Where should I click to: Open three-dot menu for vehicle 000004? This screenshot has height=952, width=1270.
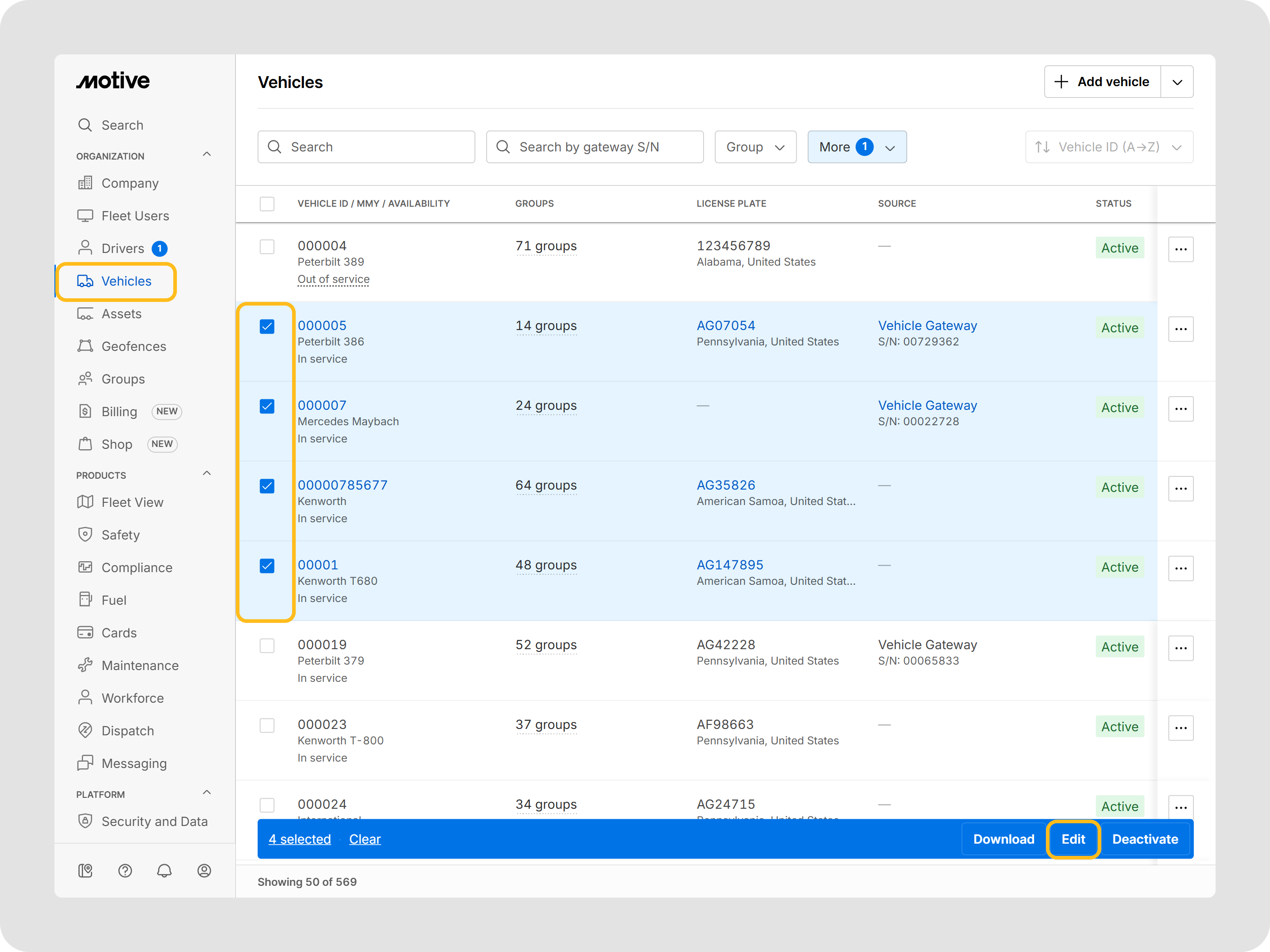click(x=1181, y=249)
